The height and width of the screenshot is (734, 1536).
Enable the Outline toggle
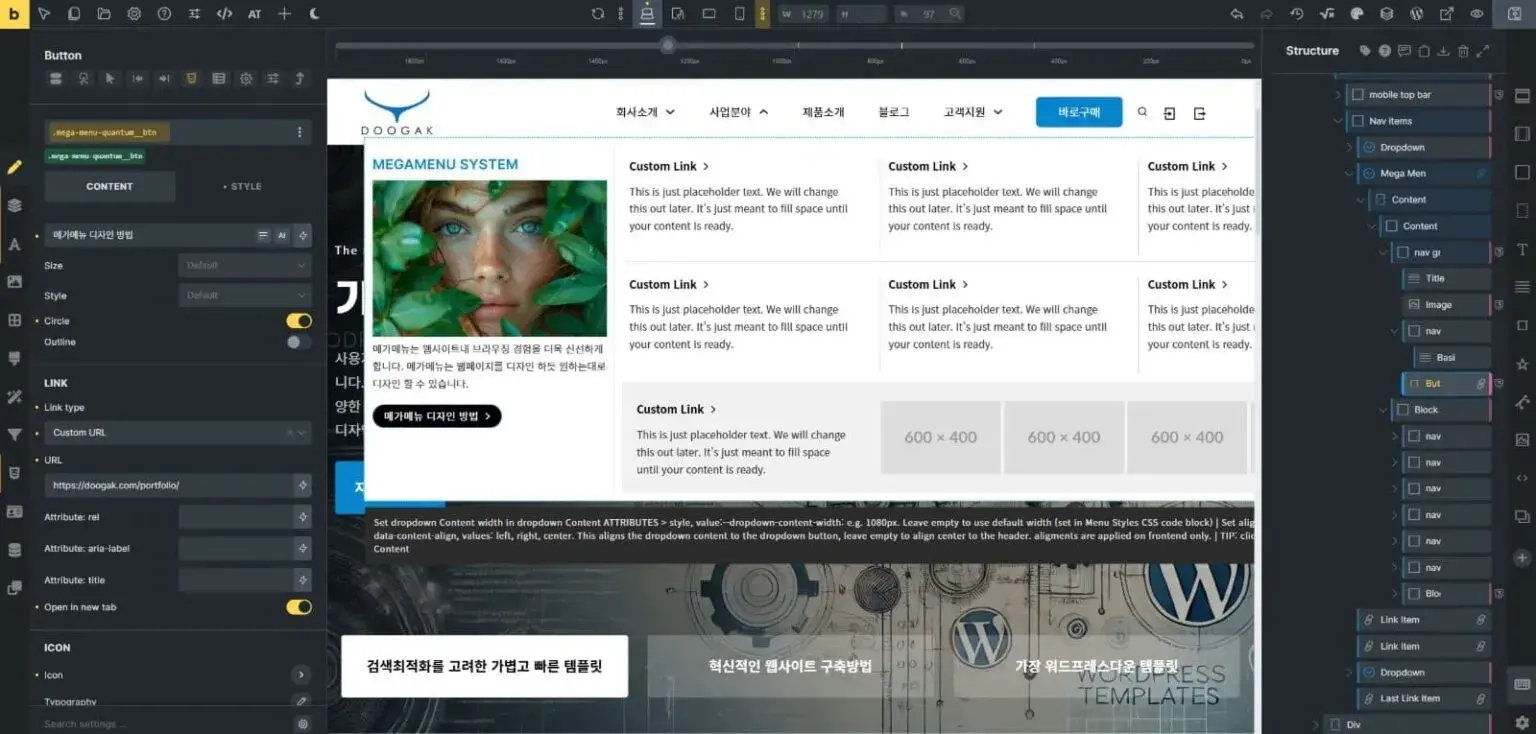(x=298, y=342)
